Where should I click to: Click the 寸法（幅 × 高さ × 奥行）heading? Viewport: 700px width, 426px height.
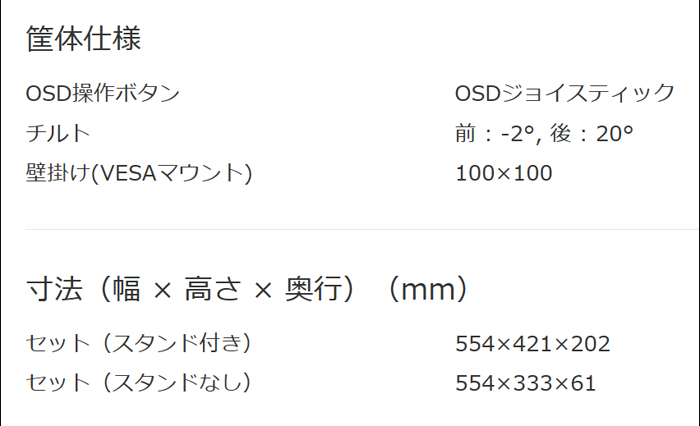[191, 289]
